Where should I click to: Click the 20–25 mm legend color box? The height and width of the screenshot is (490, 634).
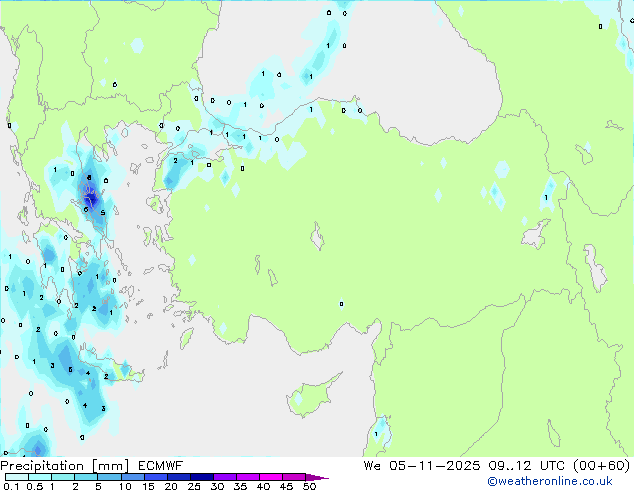click(x=179, y=477)
